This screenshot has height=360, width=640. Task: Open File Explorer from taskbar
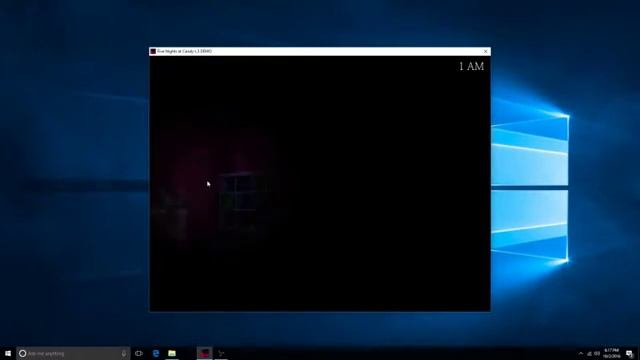coord(172,353)
